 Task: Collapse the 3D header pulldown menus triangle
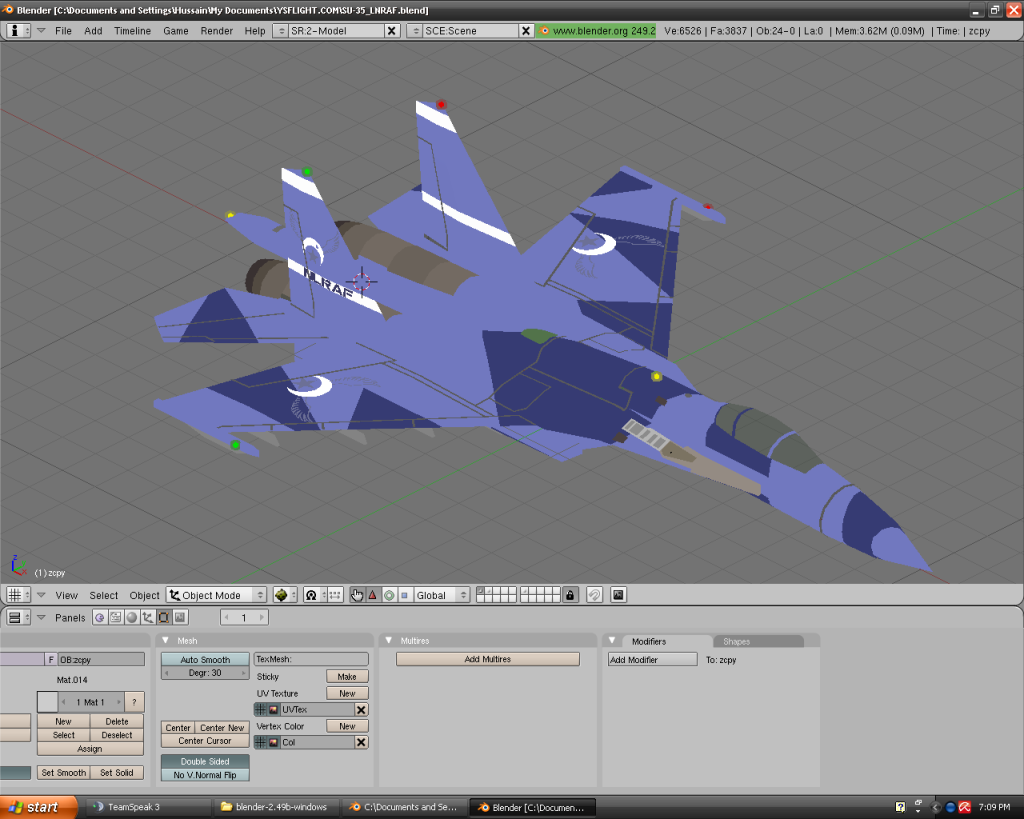click(x=40, y=595)
